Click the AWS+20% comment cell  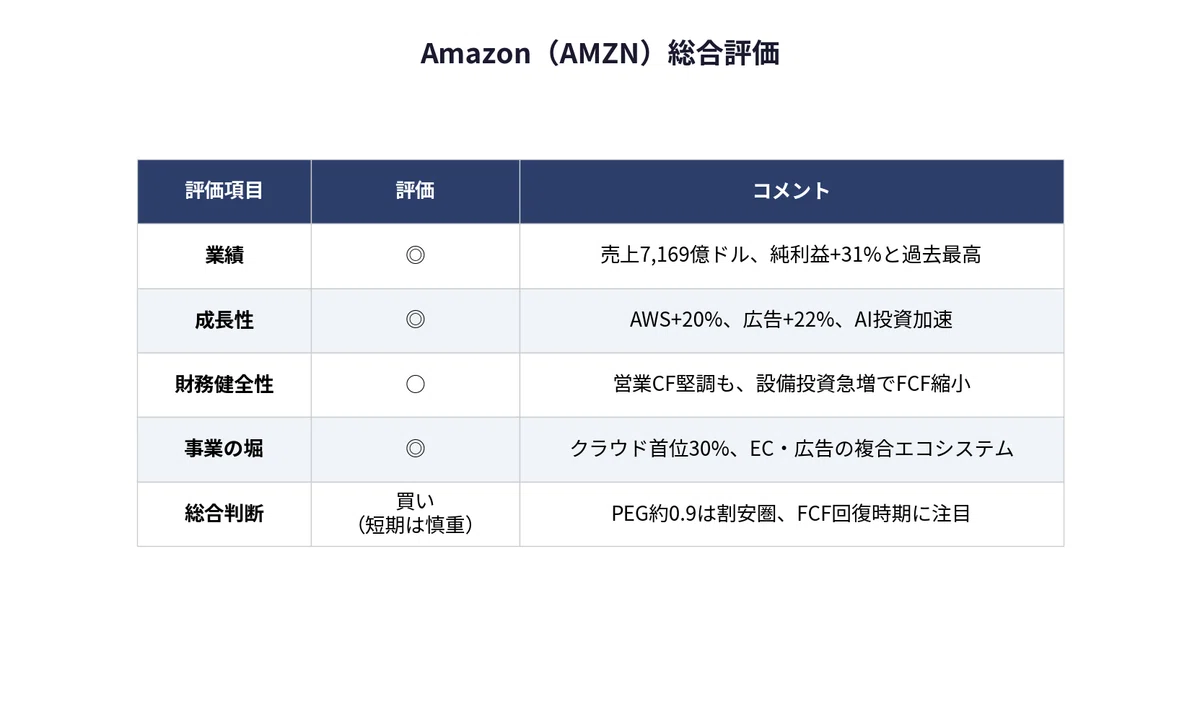[x=791, y=320]
